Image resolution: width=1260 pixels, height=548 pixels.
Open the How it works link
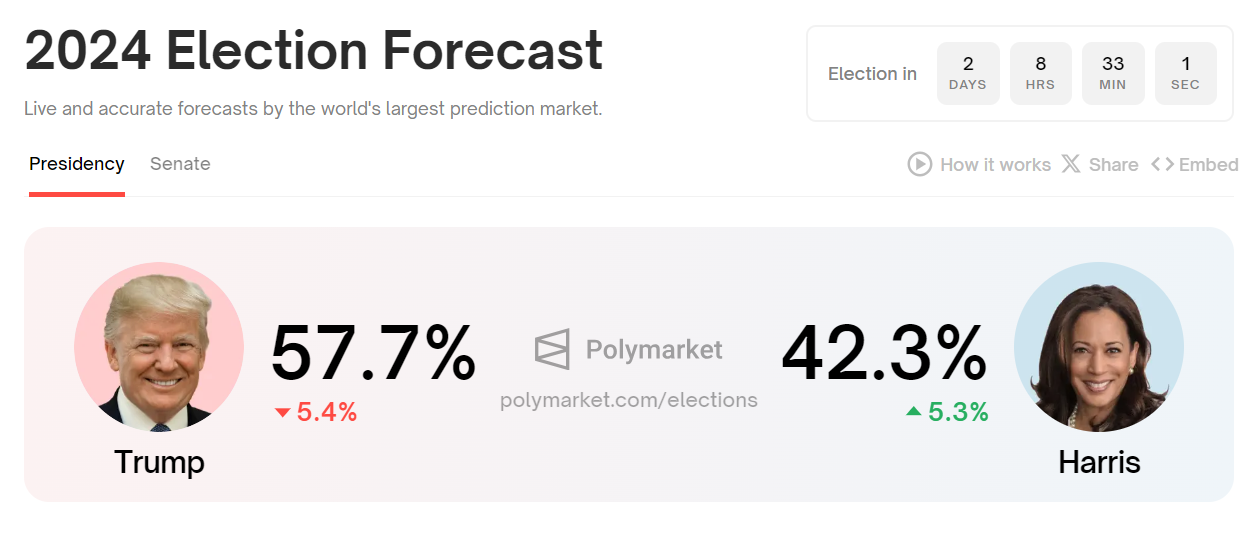click(x=995, y=165)
